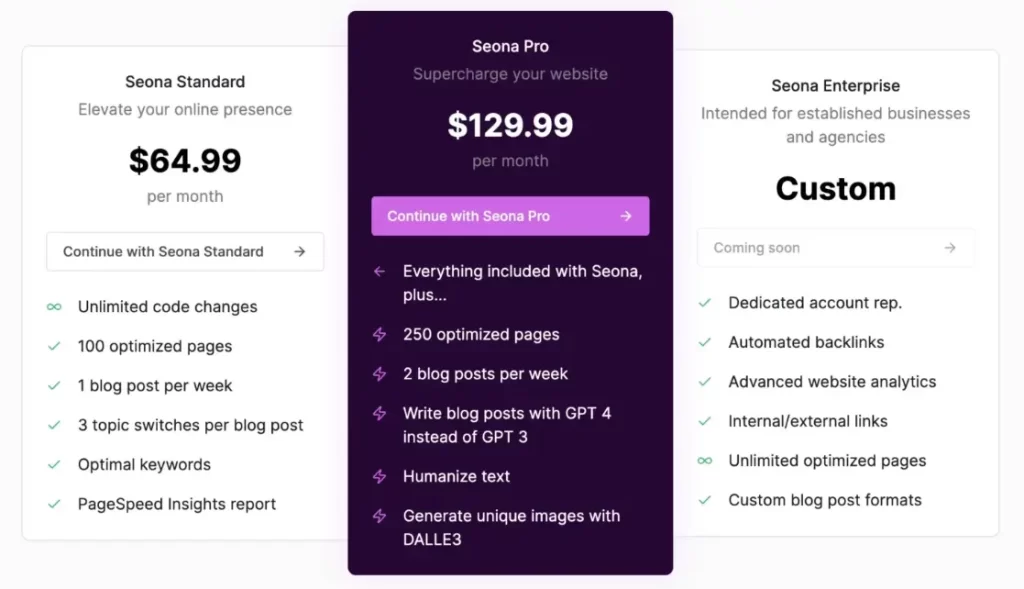Click the left arrow icon beside Everything included

[x=379, y=271]
